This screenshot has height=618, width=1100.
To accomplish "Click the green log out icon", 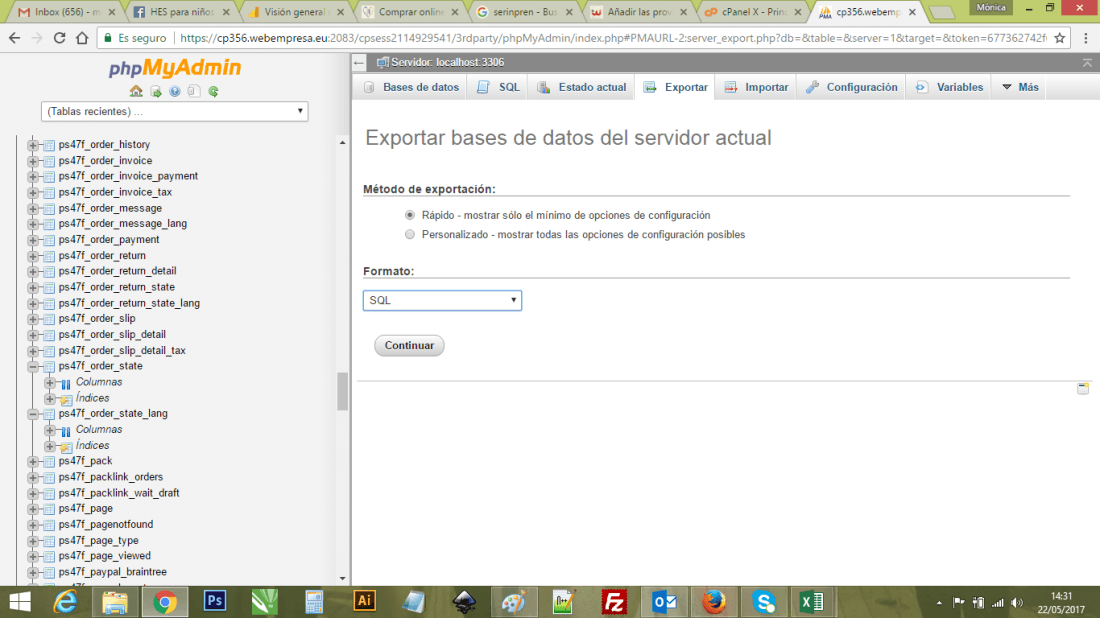I will point(156,91).
